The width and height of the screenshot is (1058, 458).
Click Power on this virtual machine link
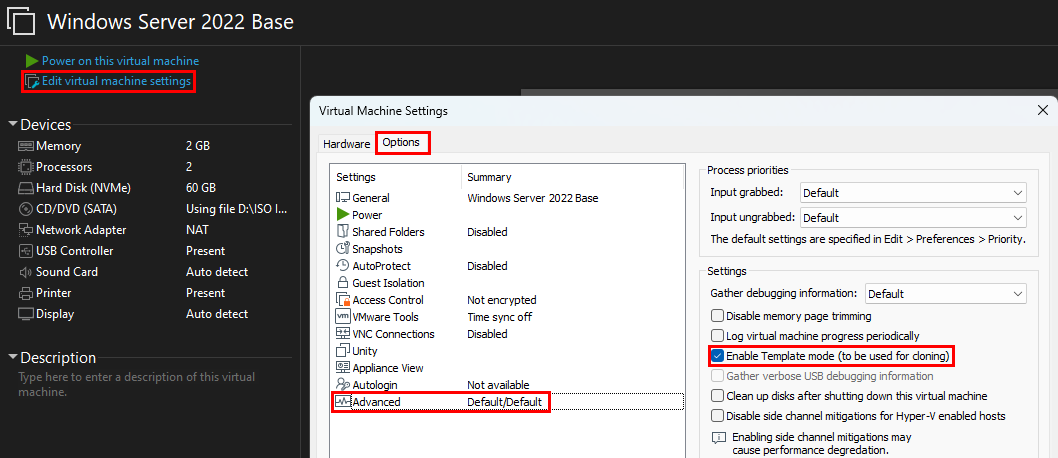120,61
